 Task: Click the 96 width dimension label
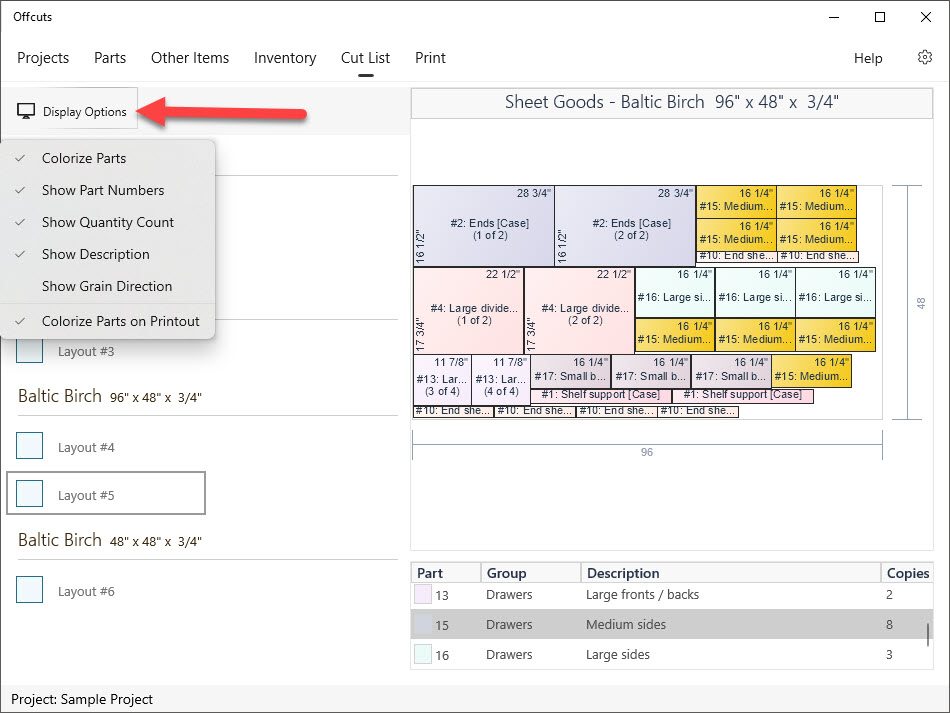646,453
